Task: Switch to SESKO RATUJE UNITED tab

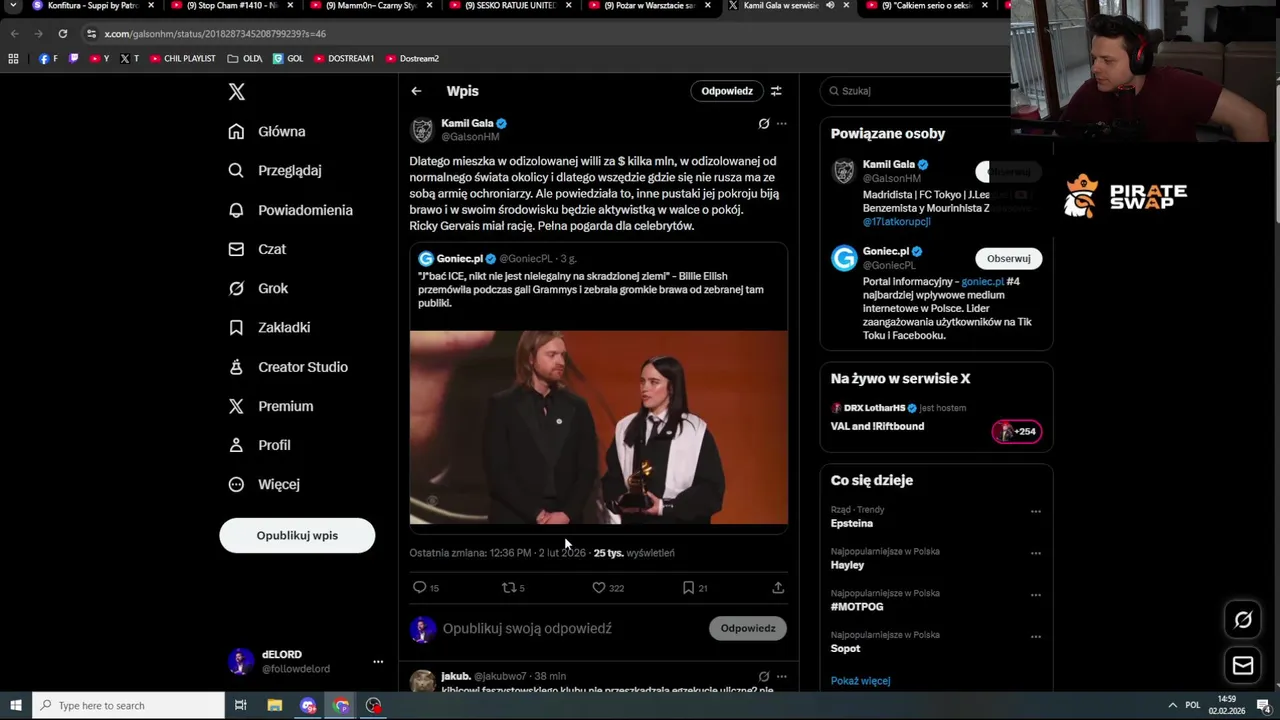Action: click(508, 6)
